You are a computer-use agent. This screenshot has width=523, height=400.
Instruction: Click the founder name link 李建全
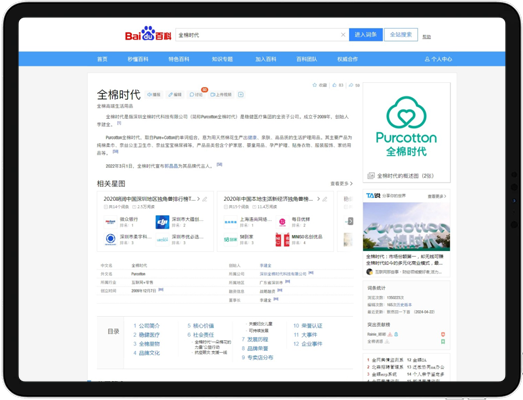click(x=266, y=266)
